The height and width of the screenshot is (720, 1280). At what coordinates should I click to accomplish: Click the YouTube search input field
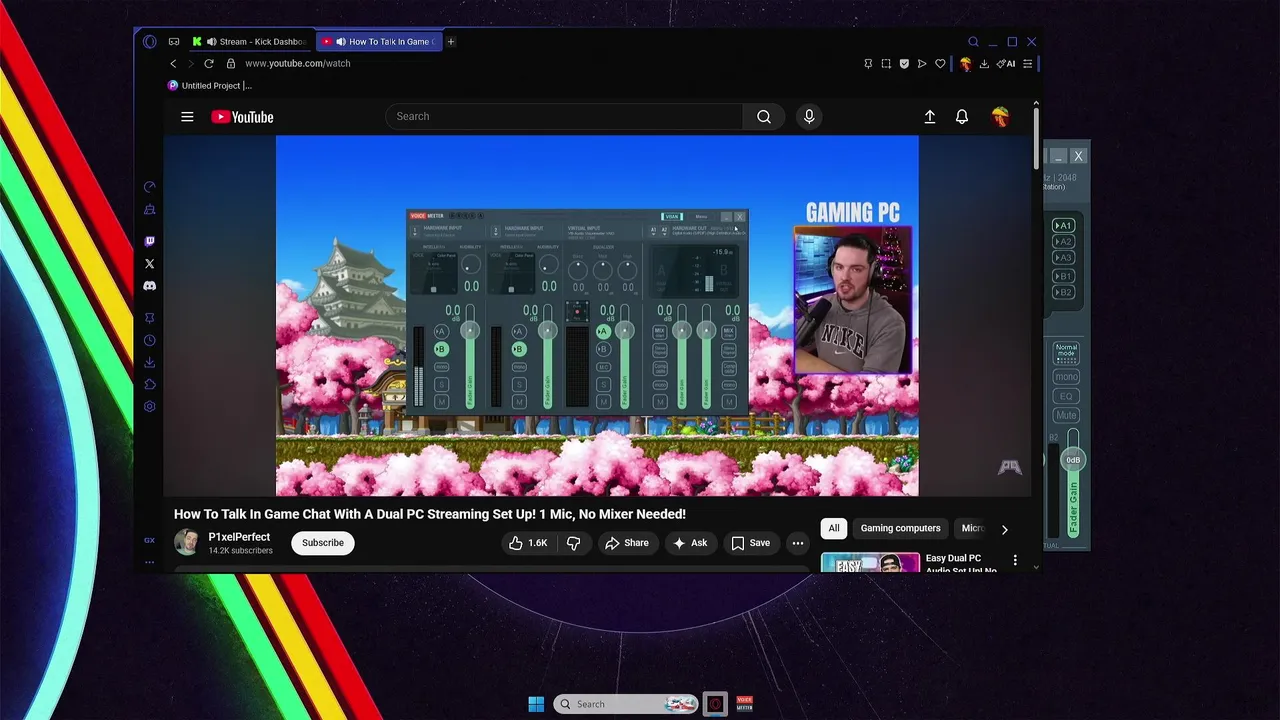pyautogui.click(x=564, y=117)
